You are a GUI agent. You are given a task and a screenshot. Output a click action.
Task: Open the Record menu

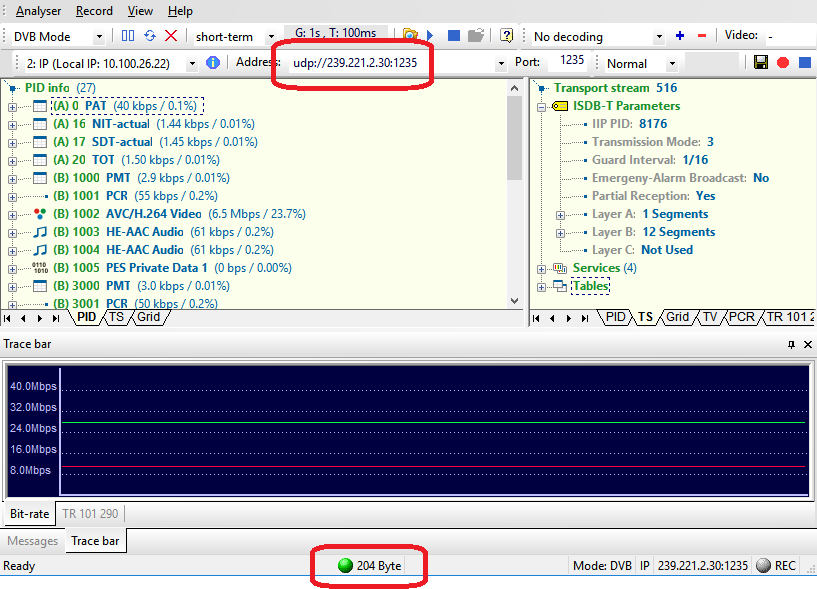click(x=94, y=11)
